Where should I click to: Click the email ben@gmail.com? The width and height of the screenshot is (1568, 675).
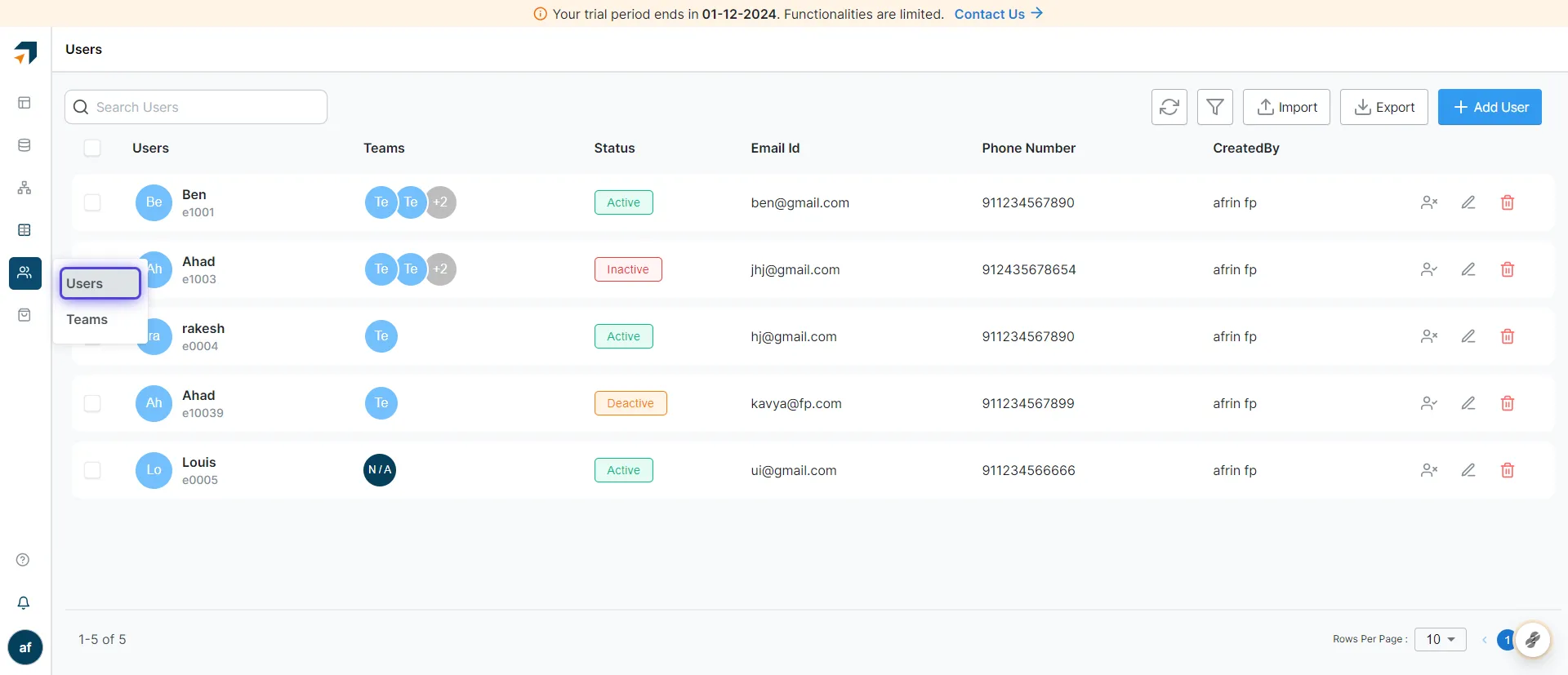(800, 202)
